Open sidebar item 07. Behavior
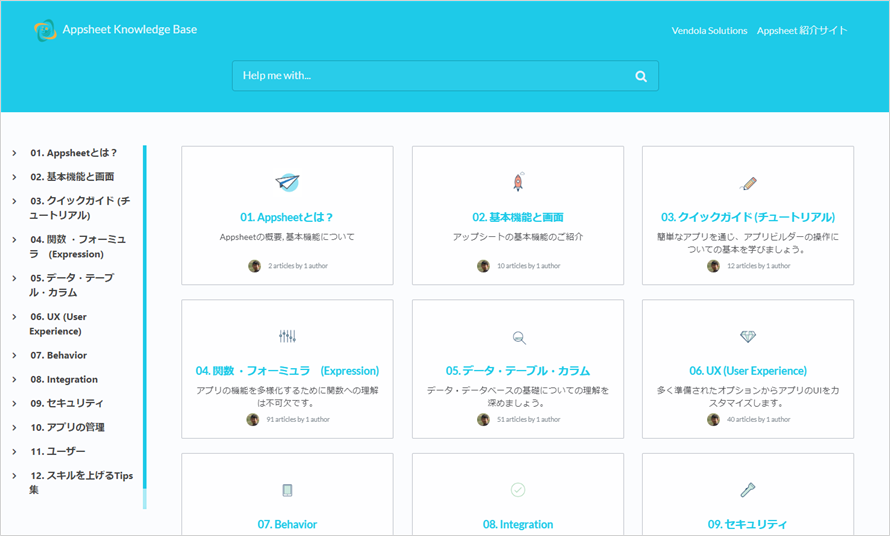890x536 pixels. [58, 355]
